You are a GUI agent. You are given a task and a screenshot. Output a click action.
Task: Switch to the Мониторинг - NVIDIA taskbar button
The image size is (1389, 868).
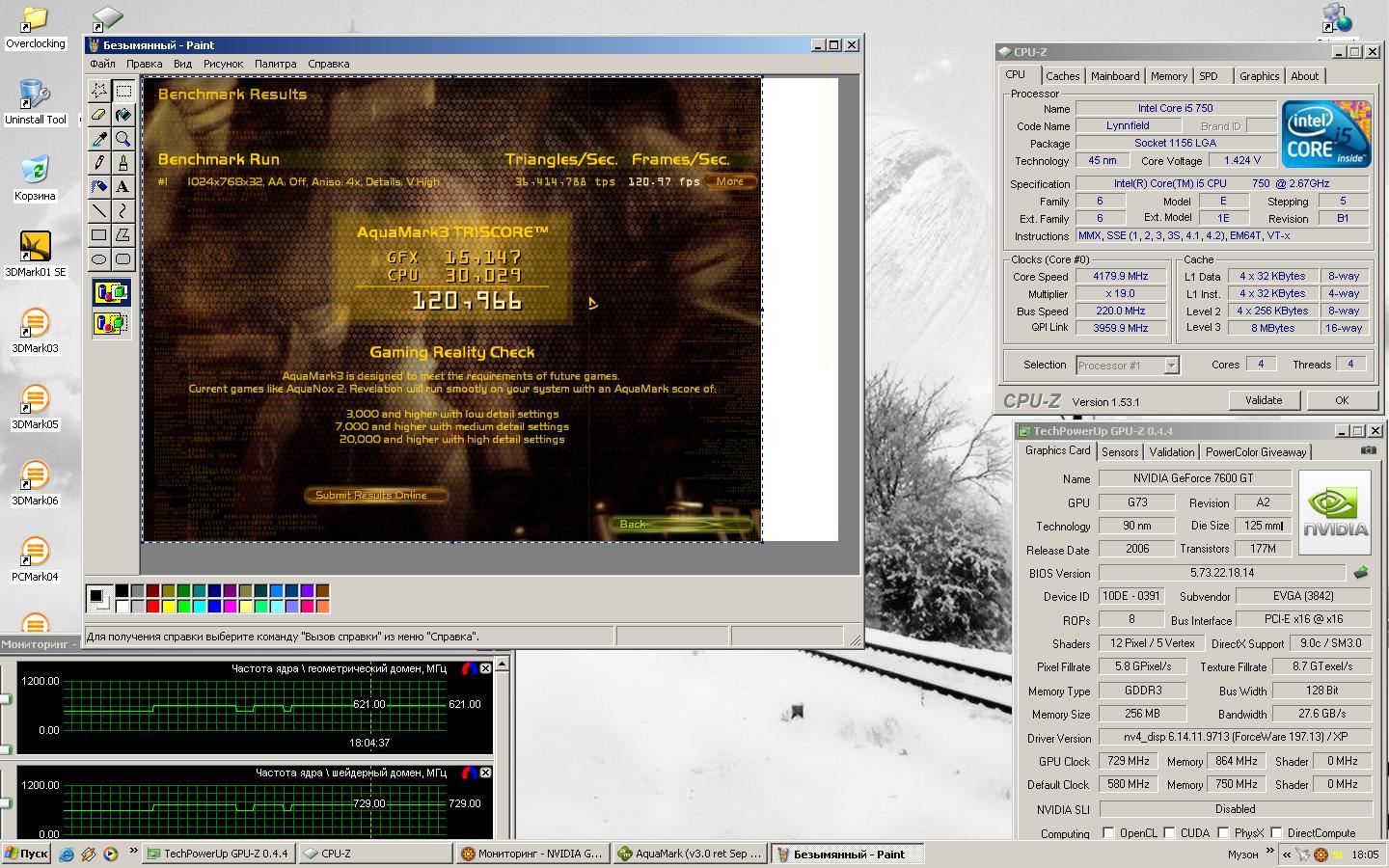tap(531, 854)
